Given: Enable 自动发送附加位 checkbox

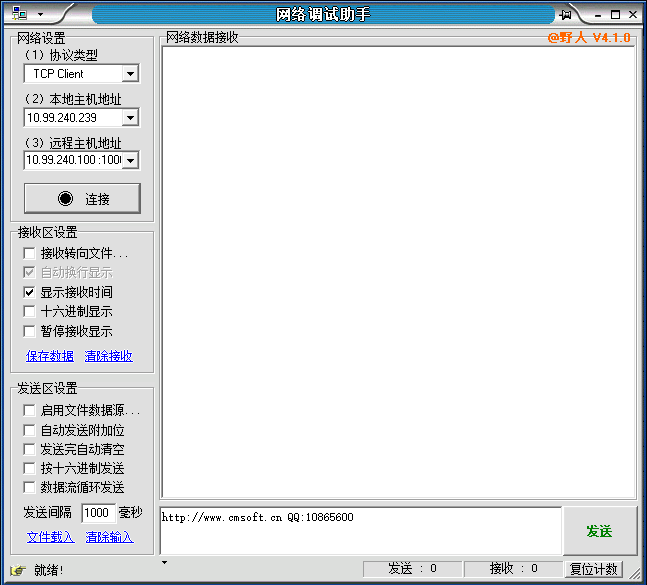Looking at the screenshot, I should point(29,430).
